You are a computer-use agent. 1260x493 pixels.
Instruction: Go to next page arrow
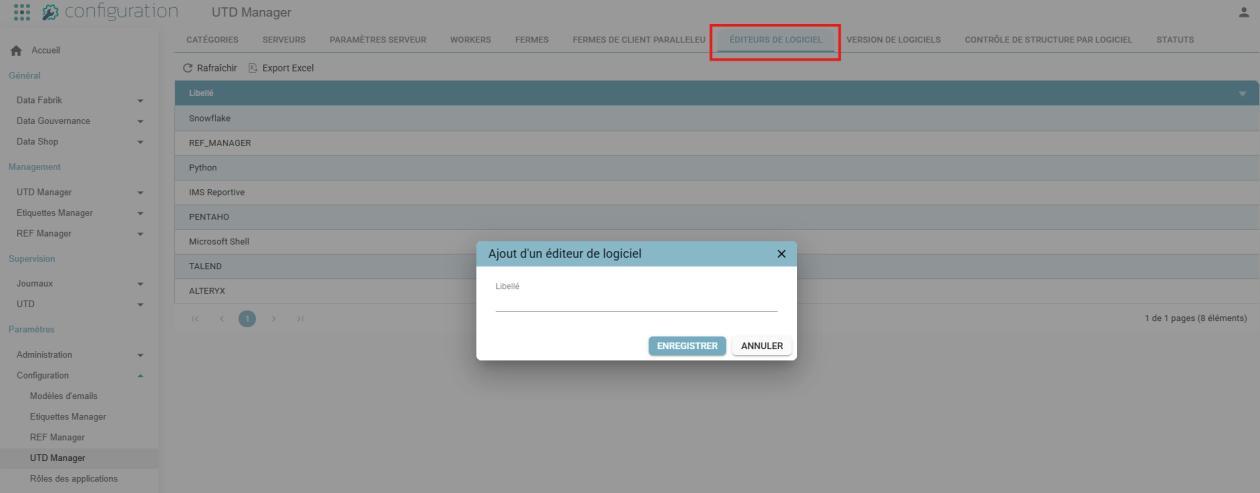[x=273, y=318]
